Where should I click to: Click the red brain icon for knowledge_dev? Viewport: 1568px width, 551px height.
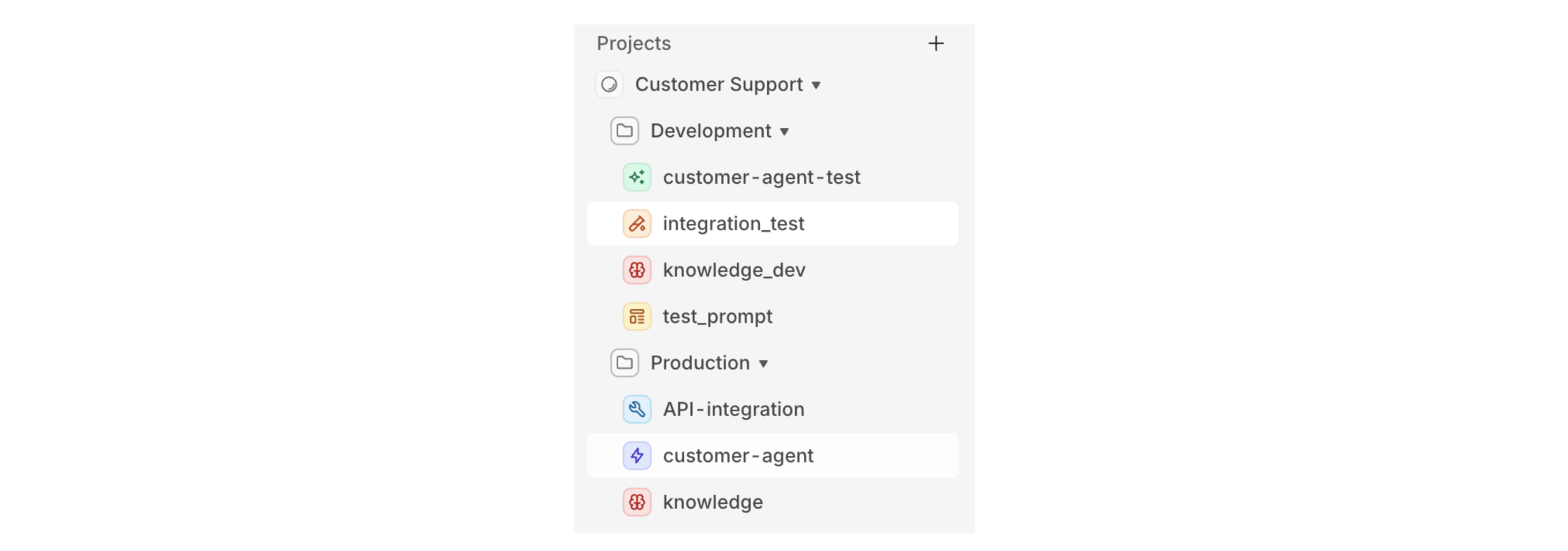(x=637, y=270)
